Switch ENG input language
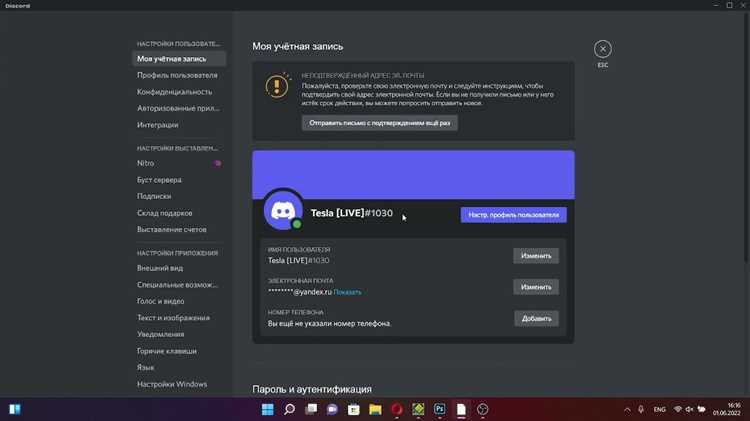The image size is (750, 421). tap(660, 410)
